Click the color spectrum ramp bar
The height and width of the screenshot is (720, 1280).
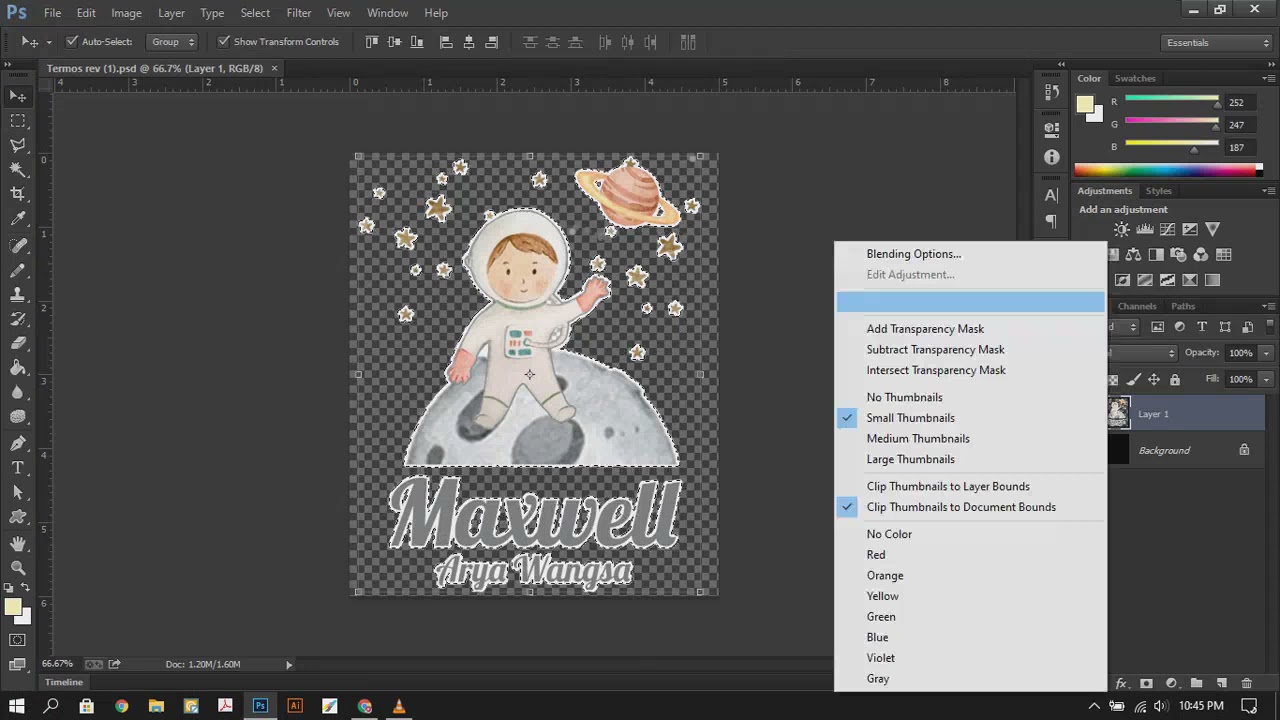(x=1168, y=170)
